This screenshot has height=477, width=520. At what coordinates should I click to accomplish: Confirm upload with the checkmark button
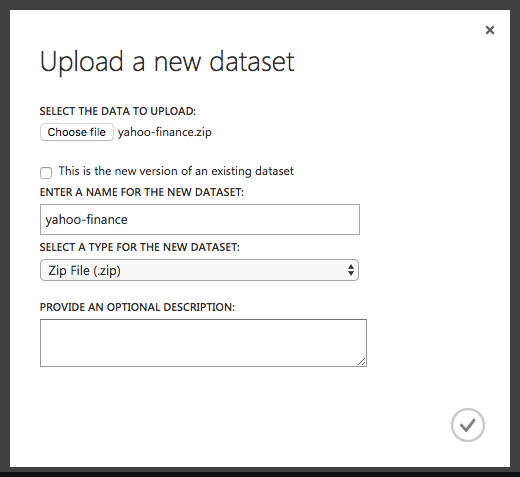tap(468, 425)
